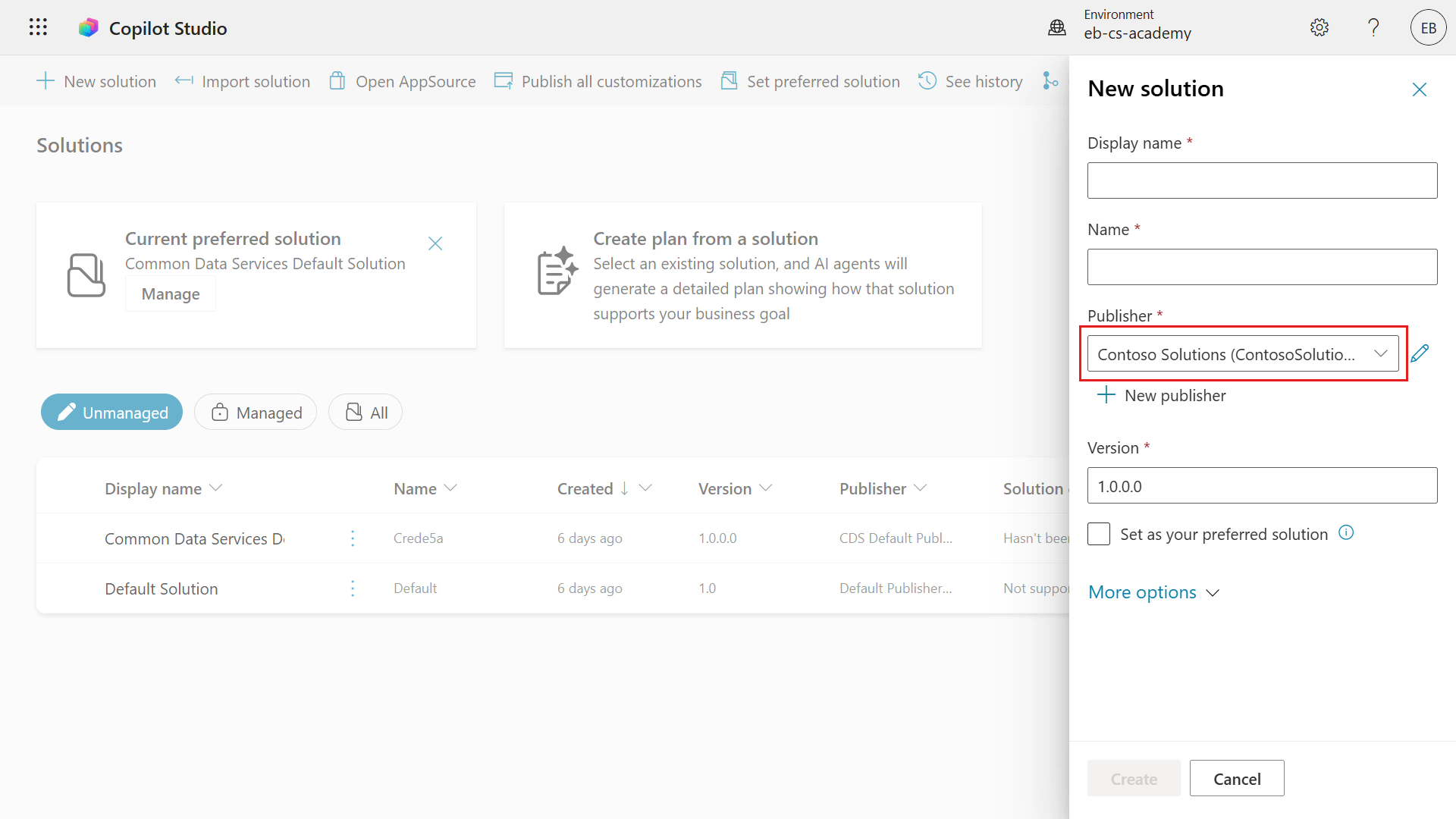
Task: Click the Copilot Studio logo icon
Action: (x=89, y=28)
